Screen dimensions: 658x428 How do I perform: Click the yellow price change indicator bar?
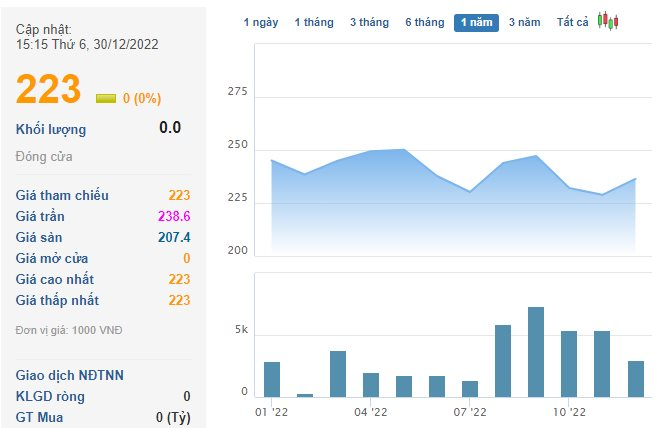click(106, 98)
